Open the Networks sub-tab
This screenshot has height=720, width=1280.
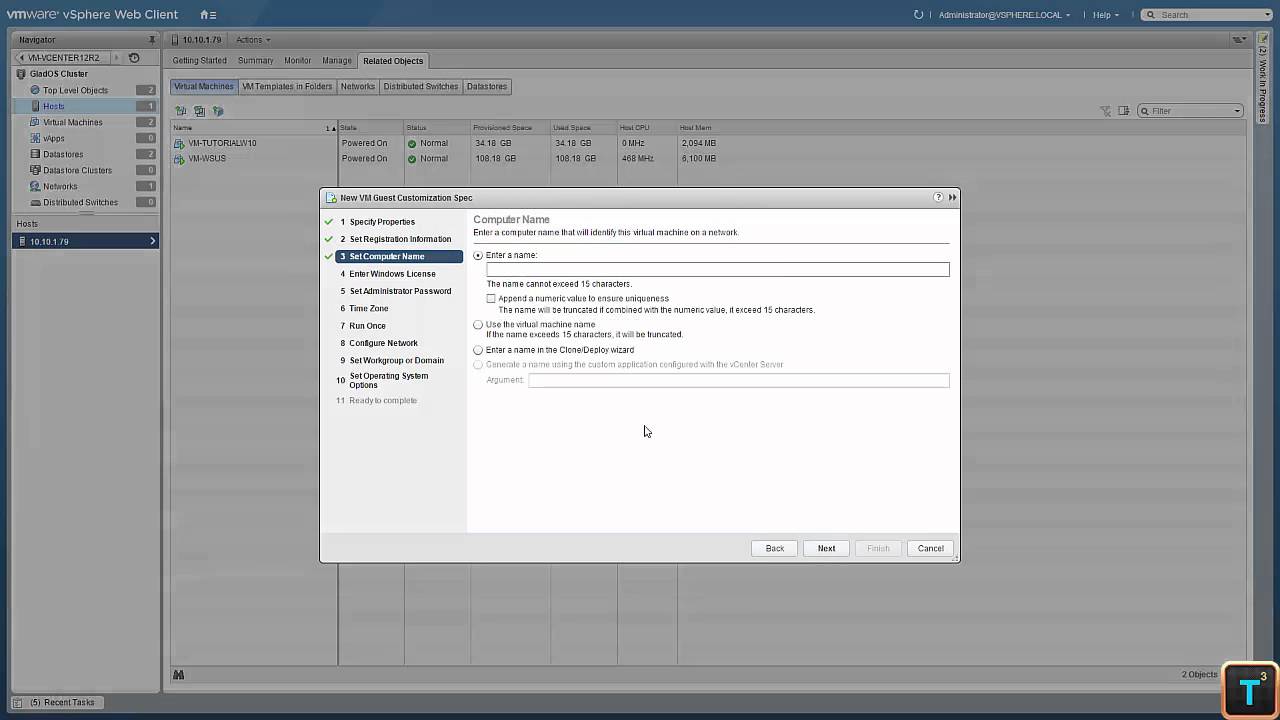[358, 86]
